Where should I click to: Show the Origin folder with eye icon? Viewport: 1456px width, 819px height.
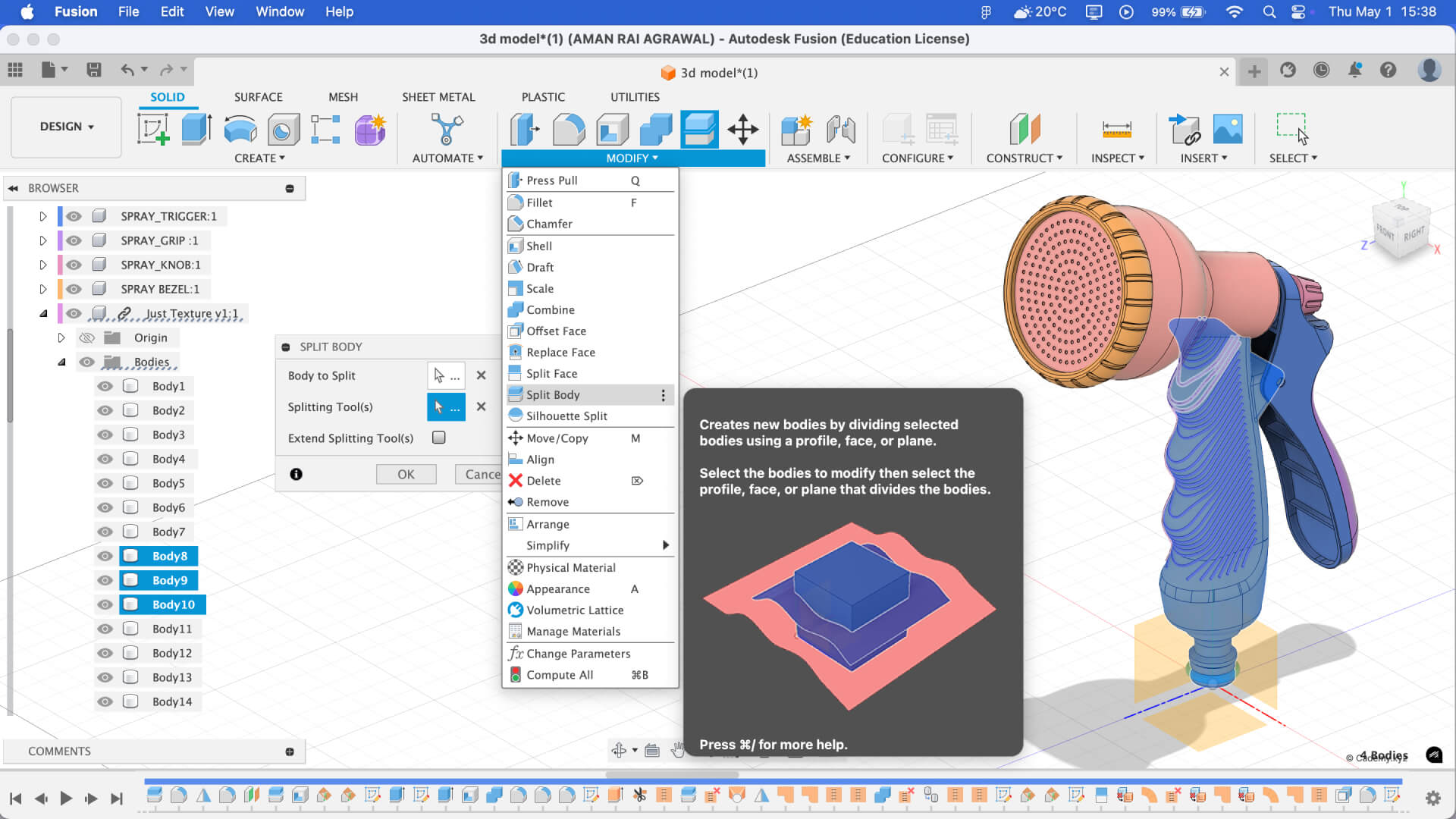[x=87, y=337]
